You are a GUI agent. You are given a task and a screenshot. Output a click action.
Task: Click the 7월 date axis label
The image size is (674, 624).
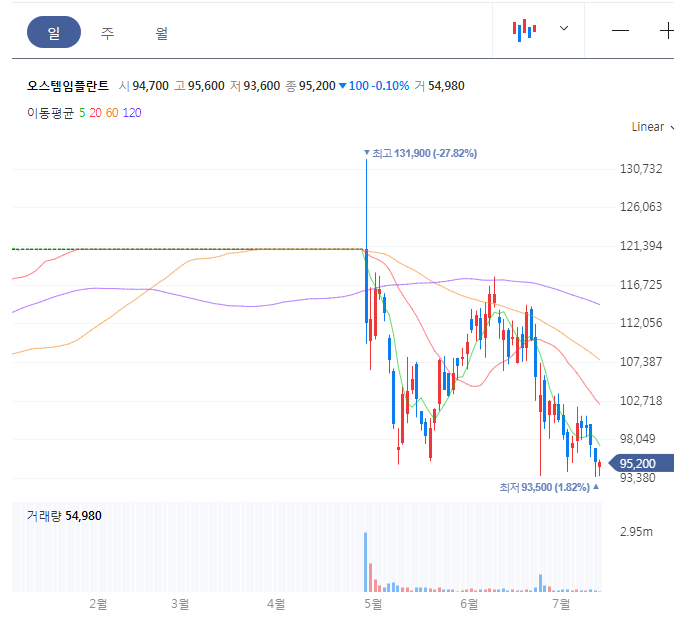click(x=561, y=604)
